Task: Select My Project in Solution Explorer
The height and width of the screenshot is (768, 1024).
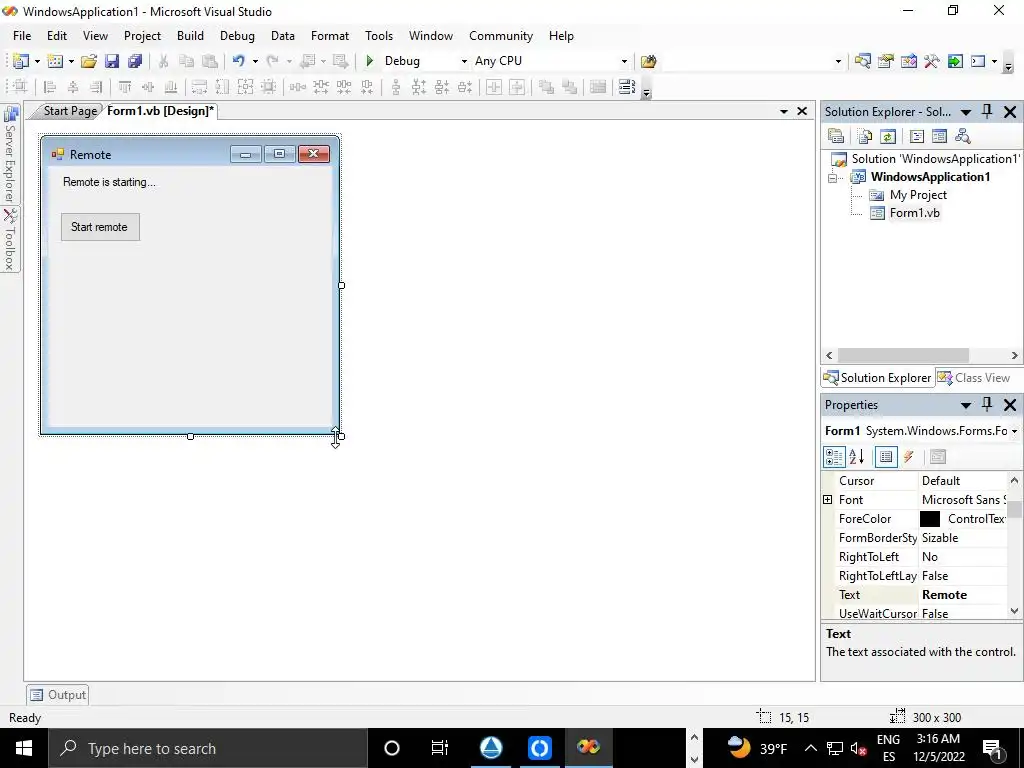Action: (x=918, y=195)
